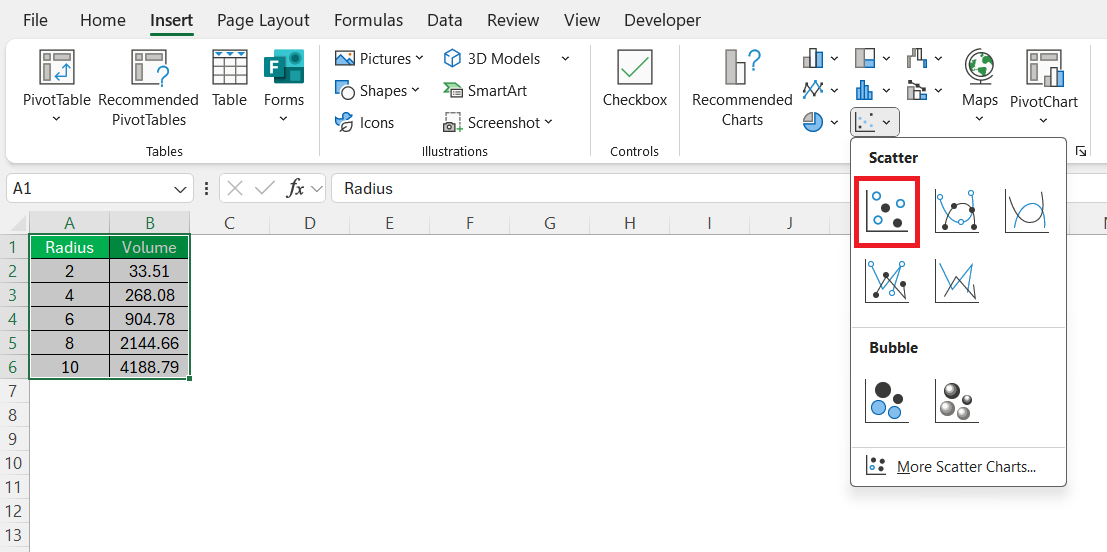This screenshot has width=1107, height=552.
Task: Select column header E
Action: click(x=390, y=223)
